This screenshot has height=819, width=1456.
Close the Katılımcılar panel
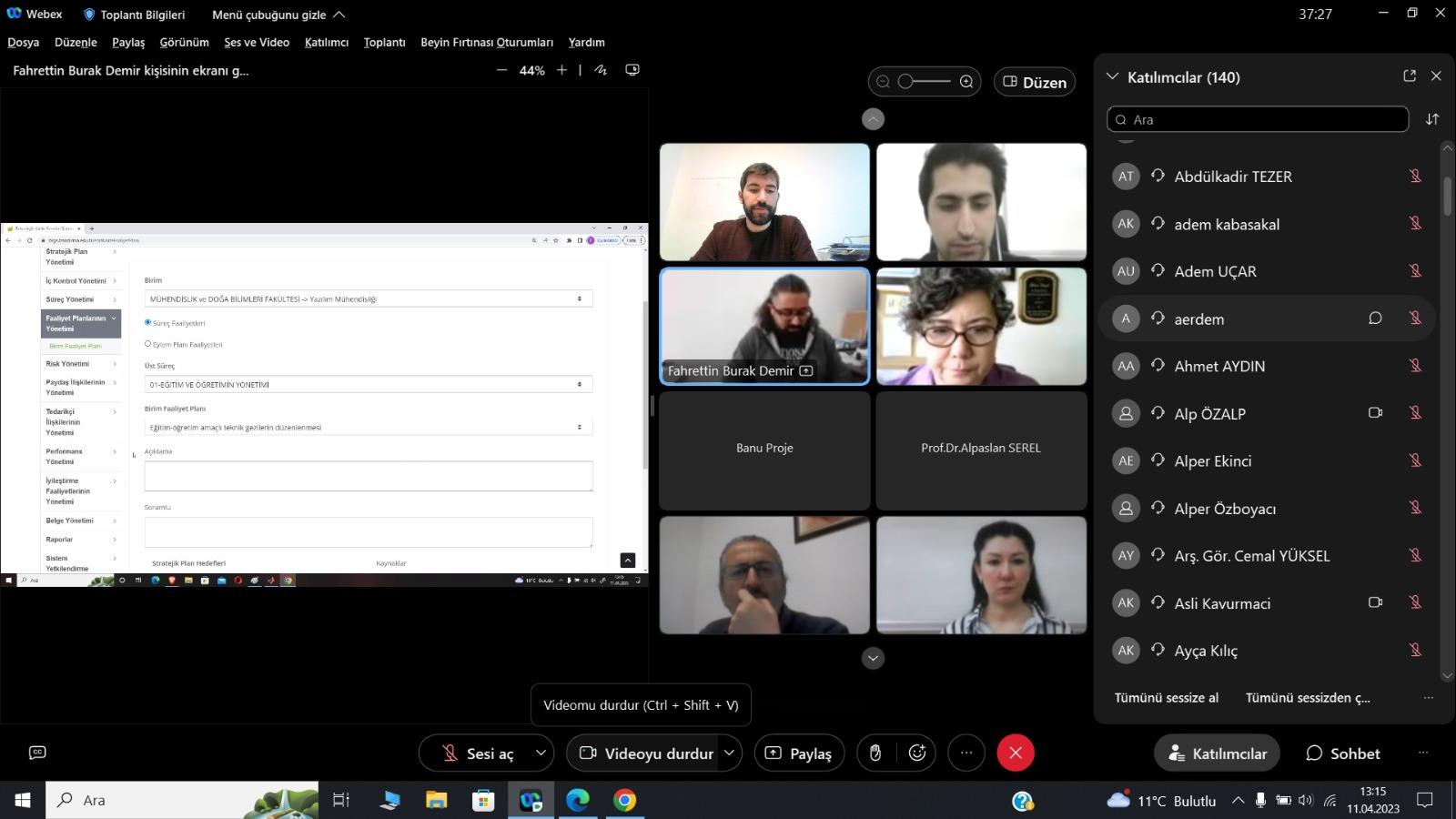(x=1436, y=76)
